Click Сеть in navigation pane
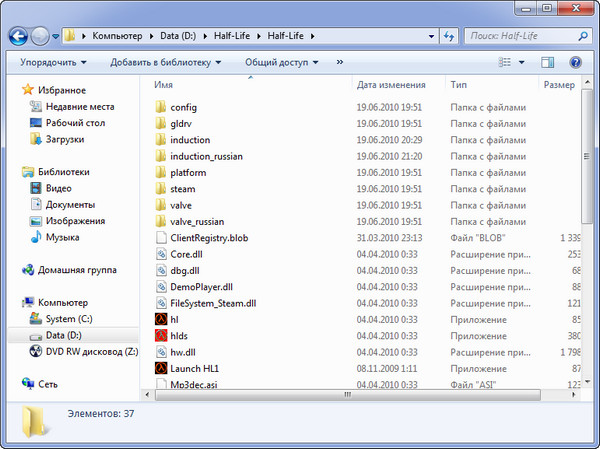Screen dimensions: 600x449 point(48,384)
